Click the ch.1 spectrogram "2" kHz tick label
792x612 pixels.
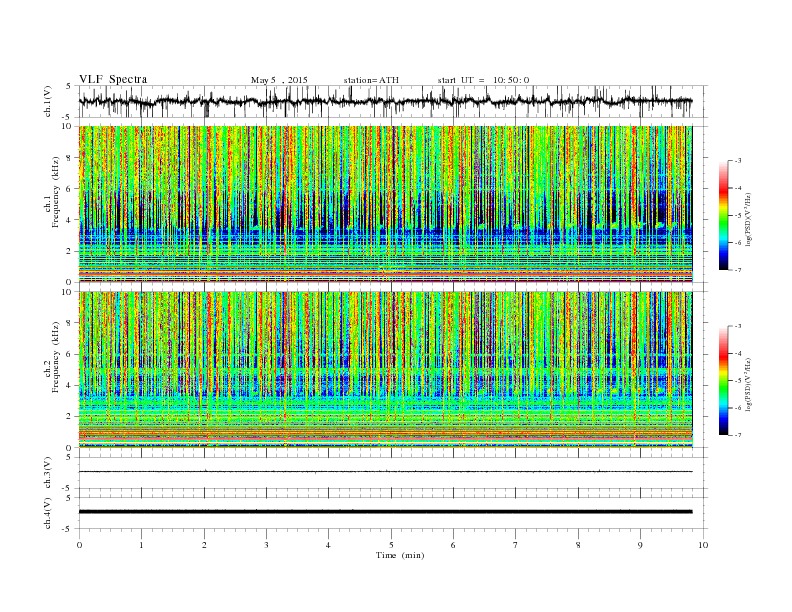pos(70,251)
